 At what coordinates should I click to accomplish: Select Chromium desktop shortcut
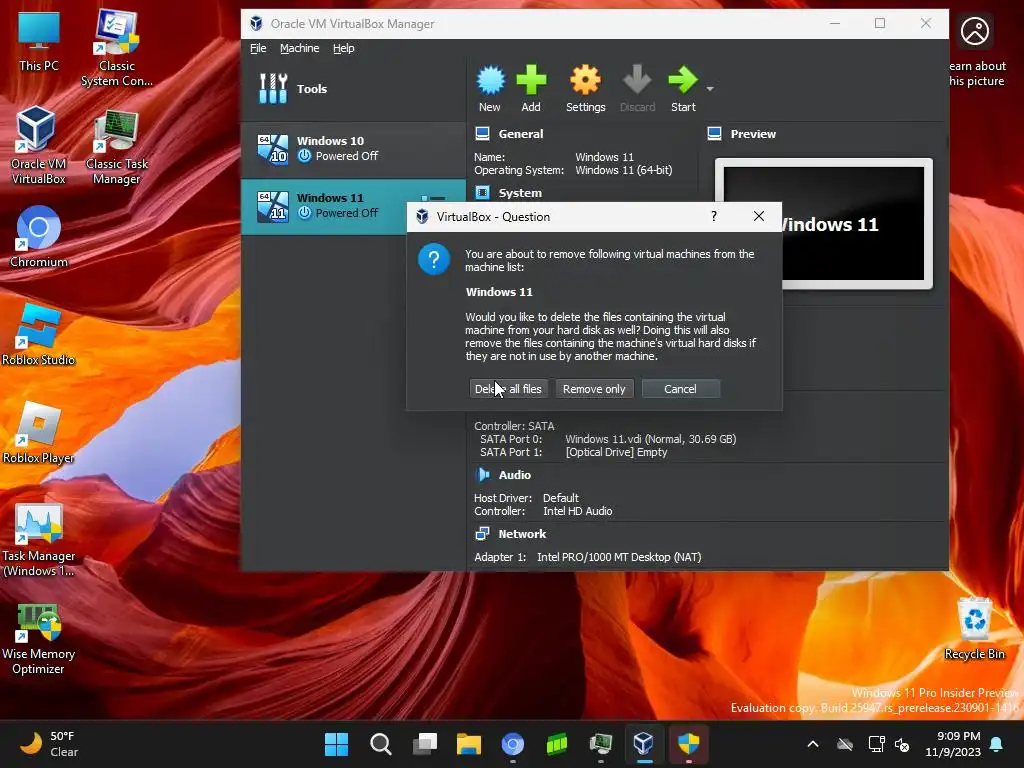coord(39,236)
